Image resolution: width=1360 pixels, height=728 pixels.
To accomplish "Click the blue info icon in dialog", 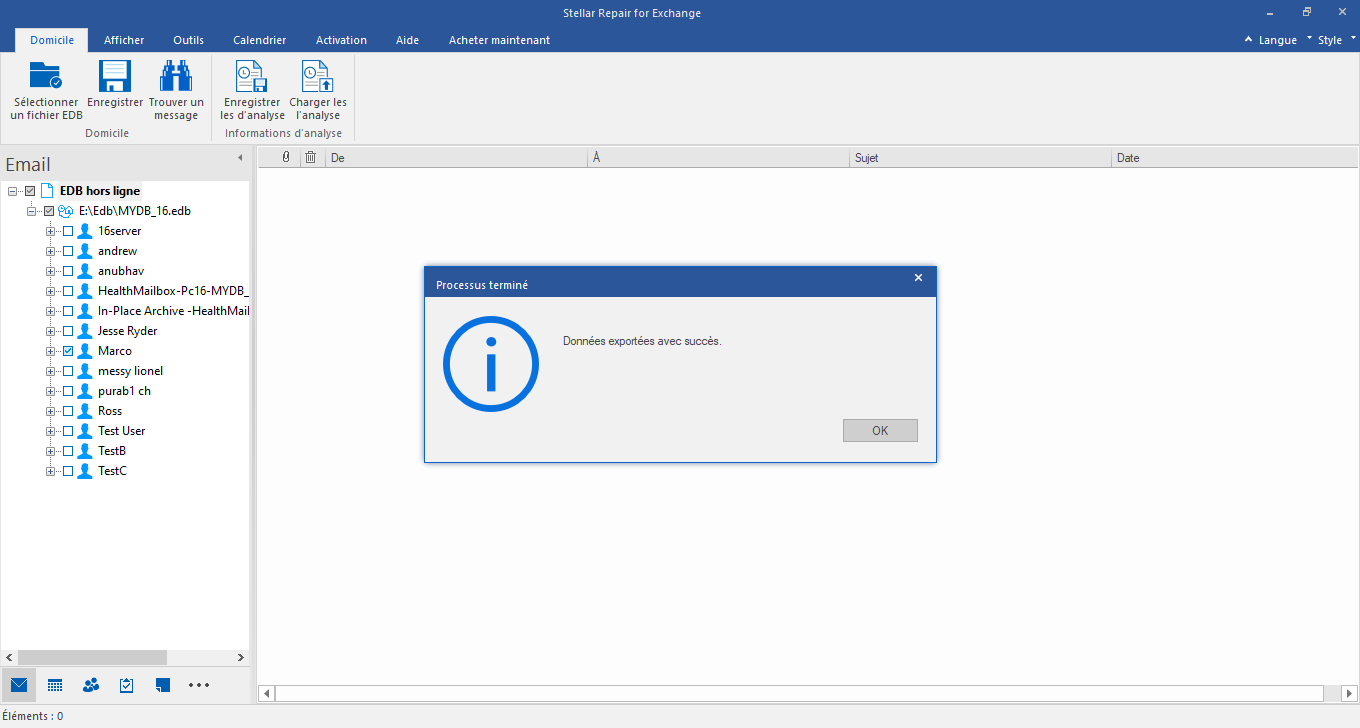I will (491, 364).
